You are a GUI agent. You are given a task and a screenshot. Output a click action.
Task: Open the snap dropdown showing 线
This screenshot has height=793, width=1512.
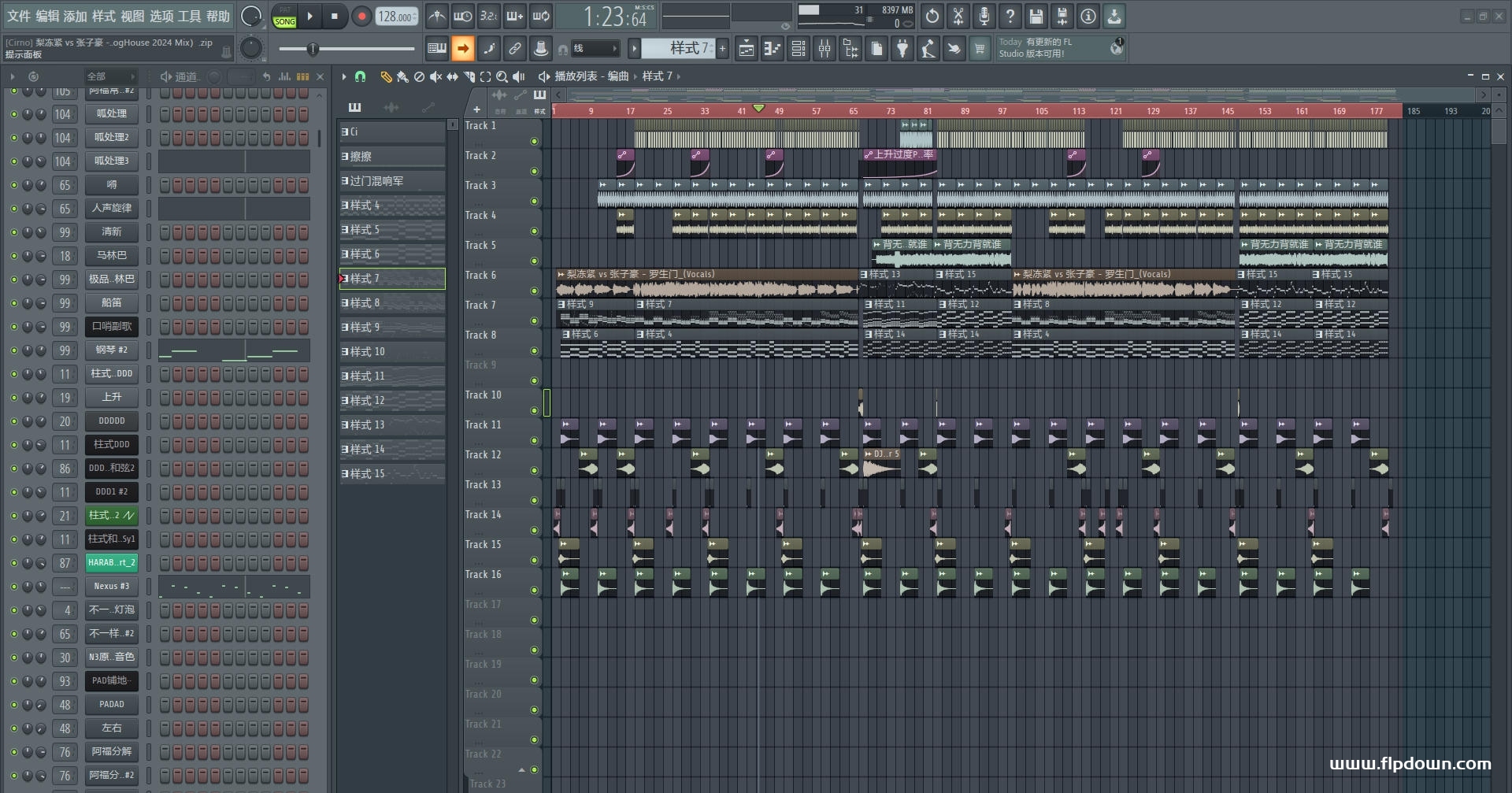[x=595, y=49]
